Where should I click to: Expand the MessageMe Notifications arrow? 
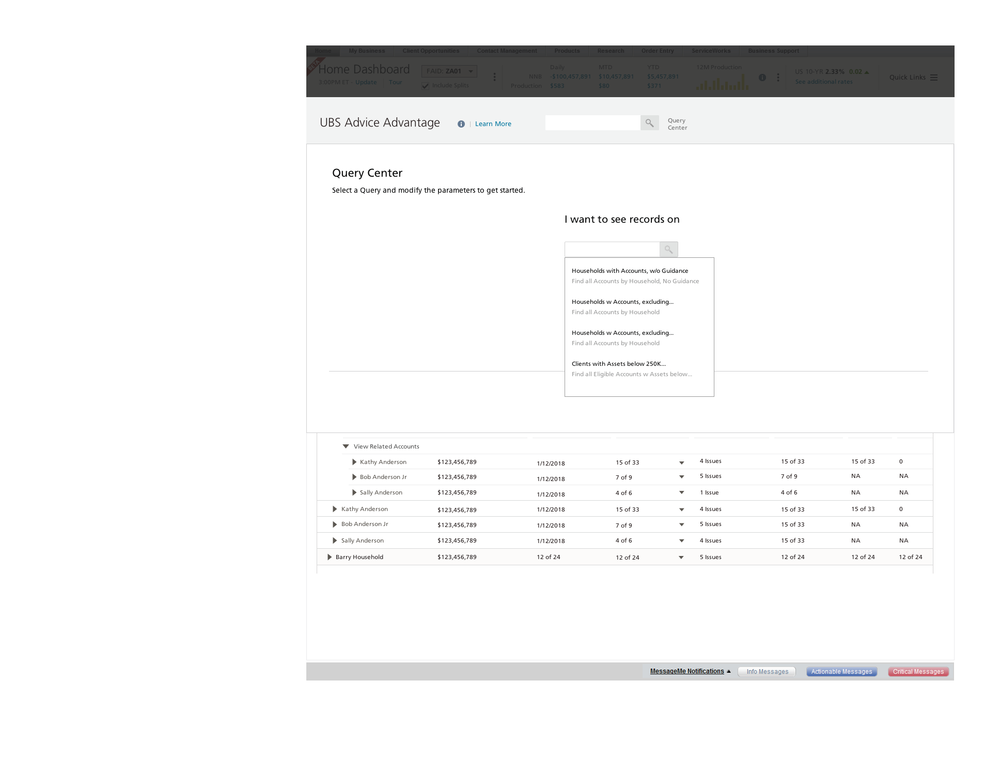729,671
